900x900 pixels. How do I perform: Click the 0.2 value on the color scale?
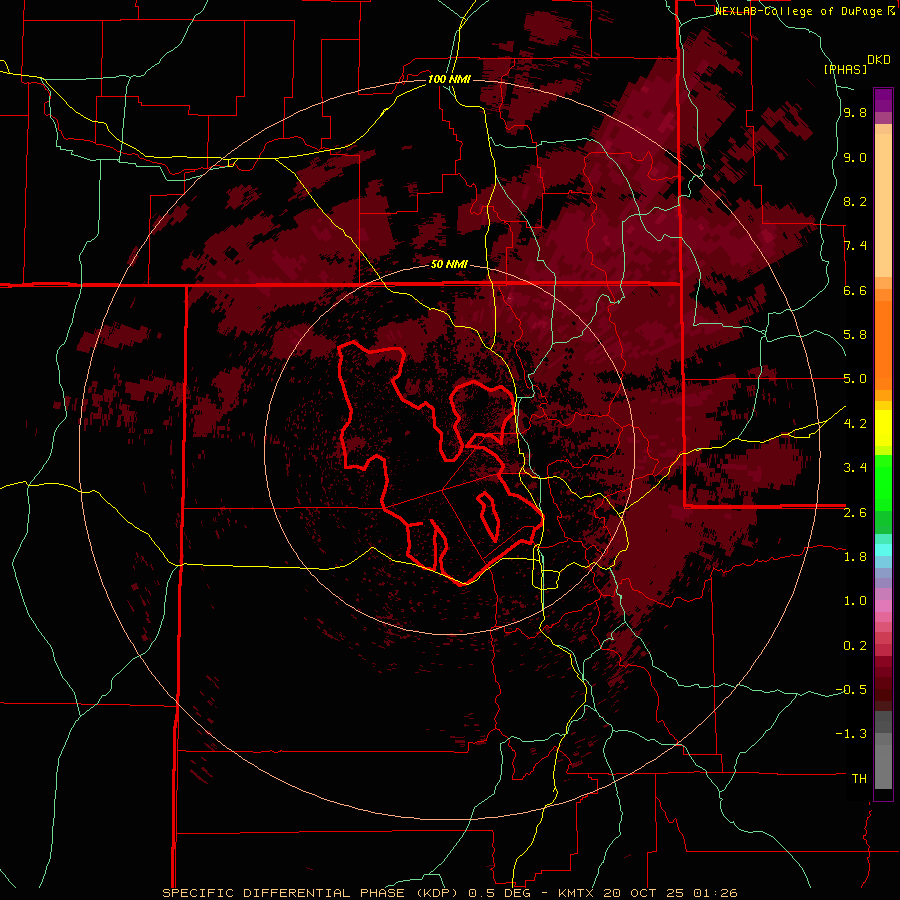click(855, 646)
